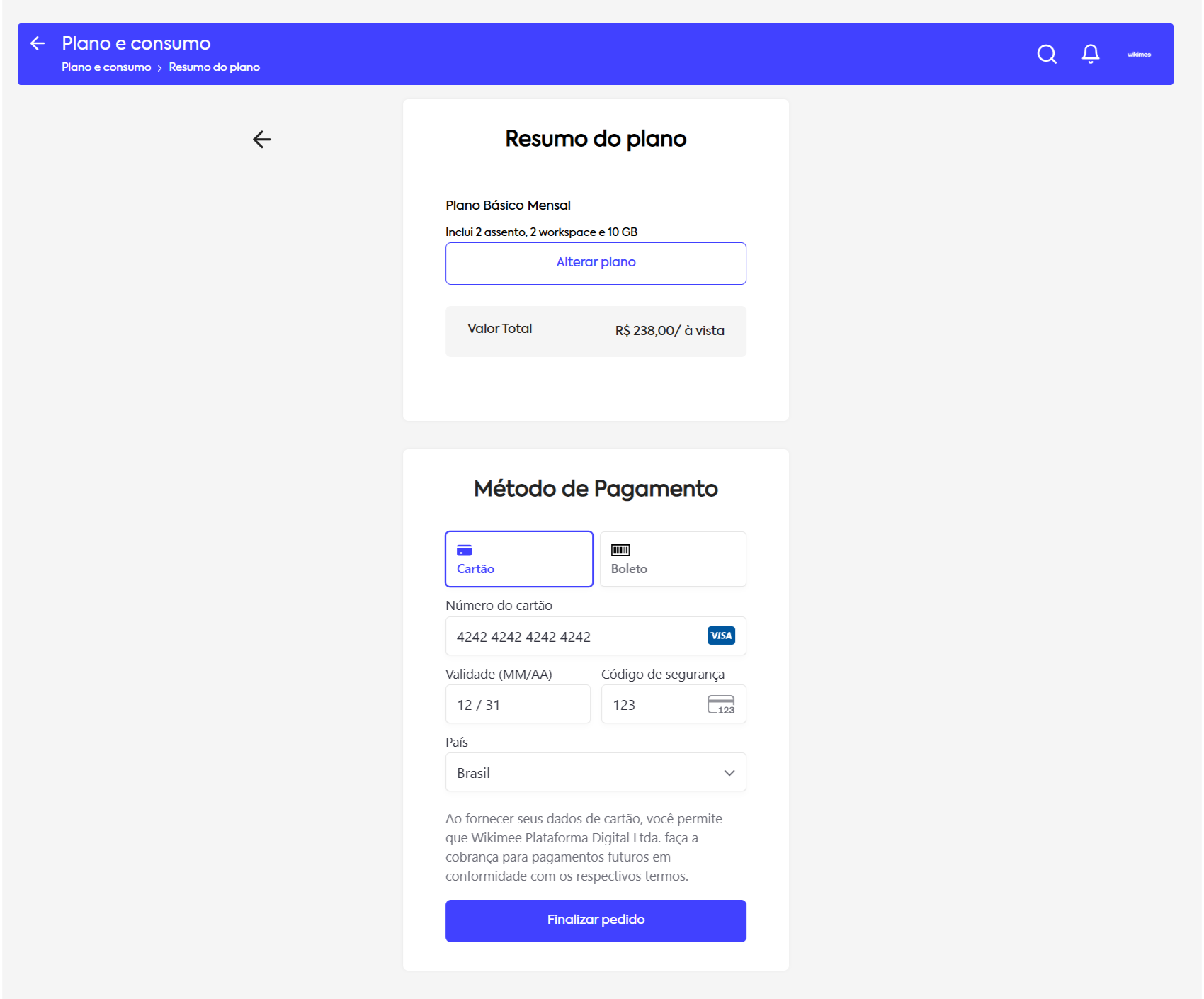Screen dimensions: 1204x999
Task: Click the CVC card icon in security code field
Action: (720, 704)
